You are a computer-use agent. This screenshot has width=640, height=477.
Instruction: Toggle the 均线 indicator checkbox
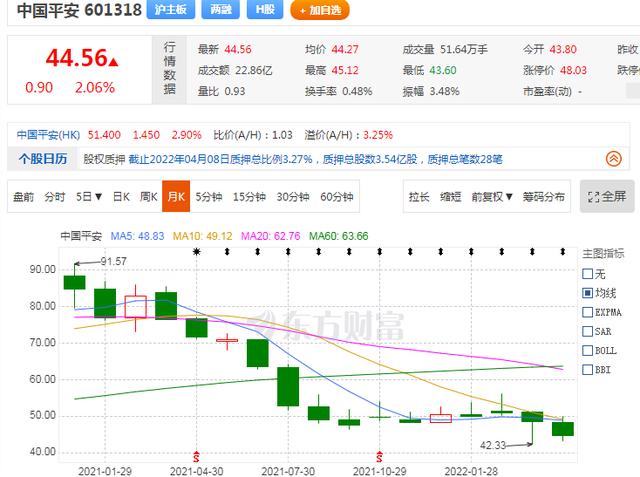point(587,293)
